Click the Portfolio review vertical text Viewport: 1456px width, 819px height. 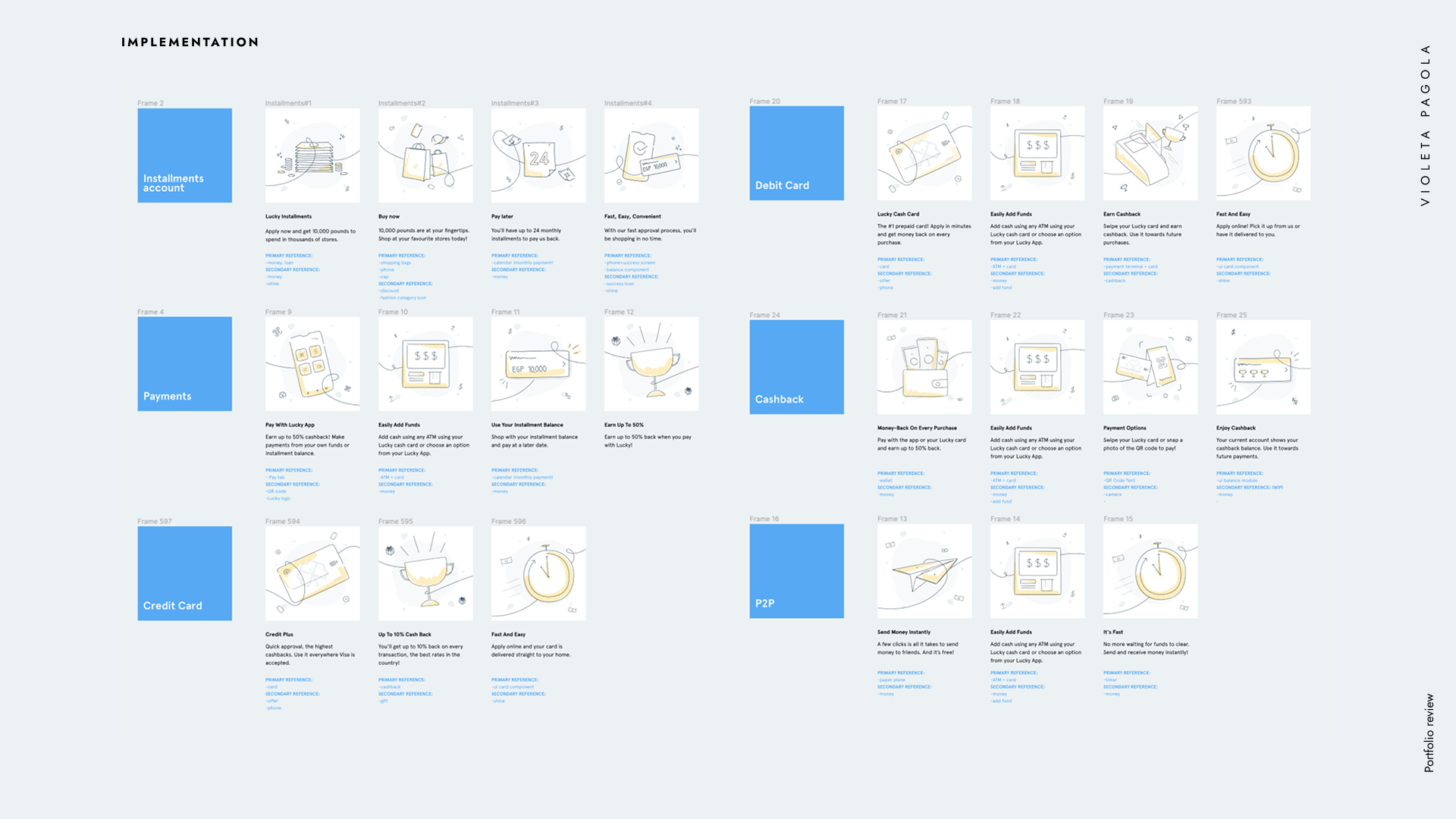coord(1429,733)
